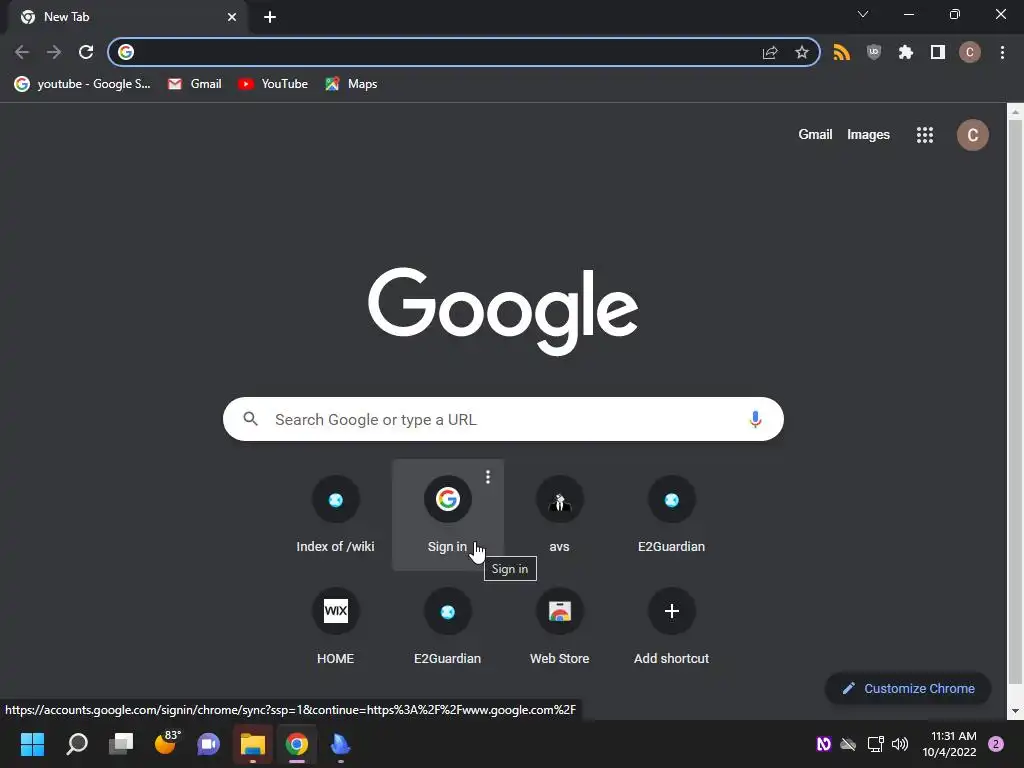Click the scrollbar down arrow
The image size is (1024, 768).
click(x=1015, y=711)
